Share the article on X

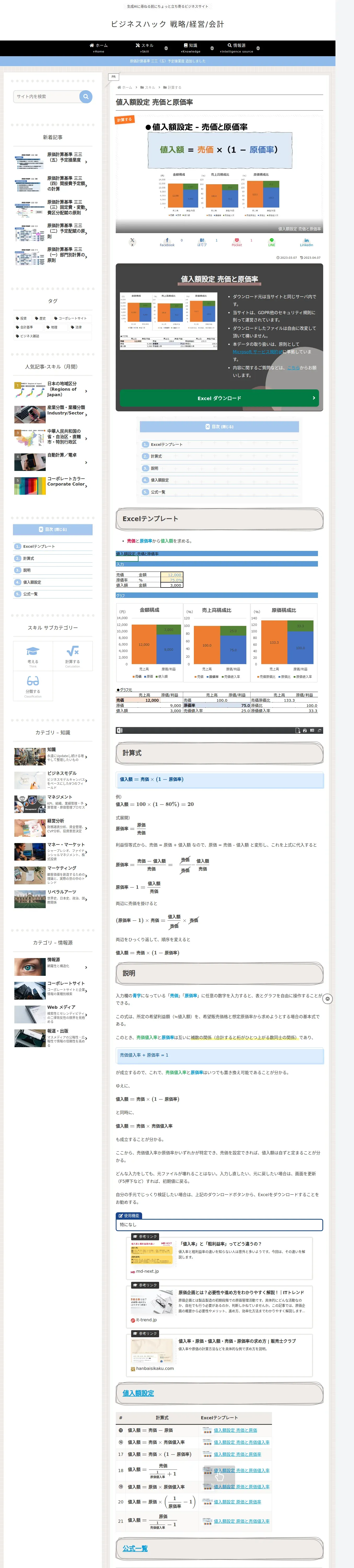tap(132, 242)
